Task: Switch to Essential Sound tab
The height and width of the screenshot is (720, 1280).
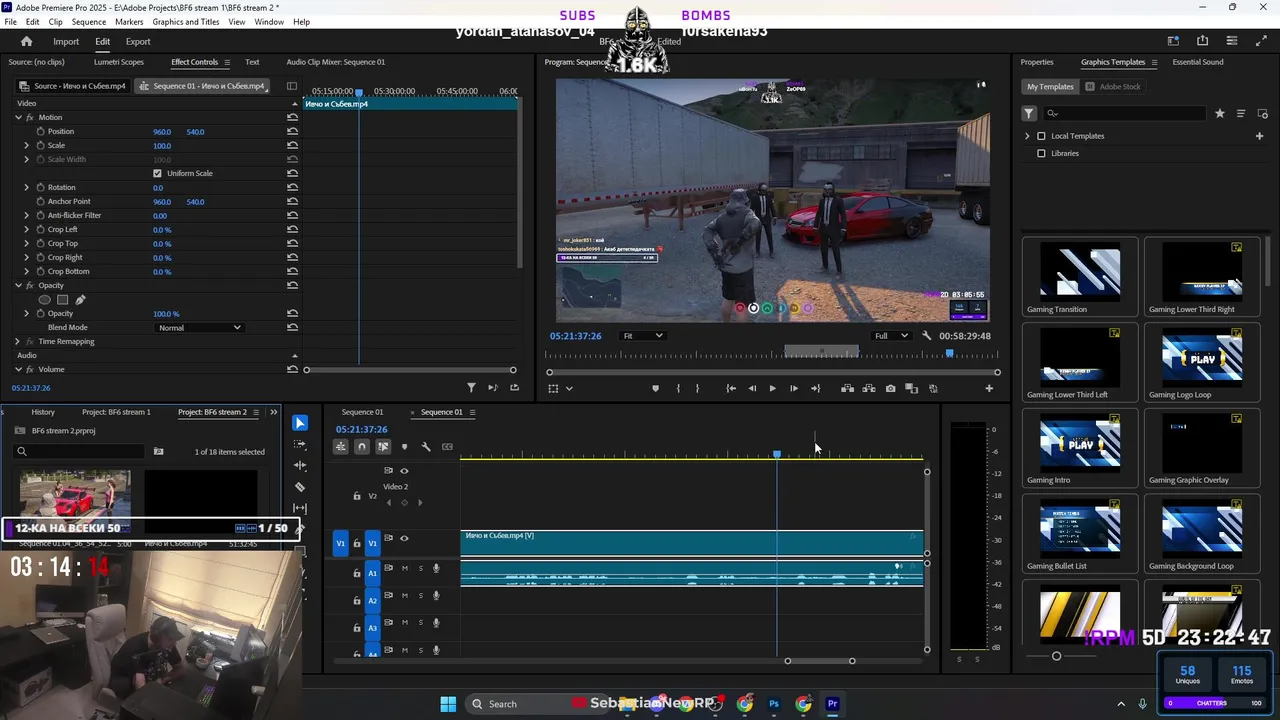Action: (x=1198, y=62)
